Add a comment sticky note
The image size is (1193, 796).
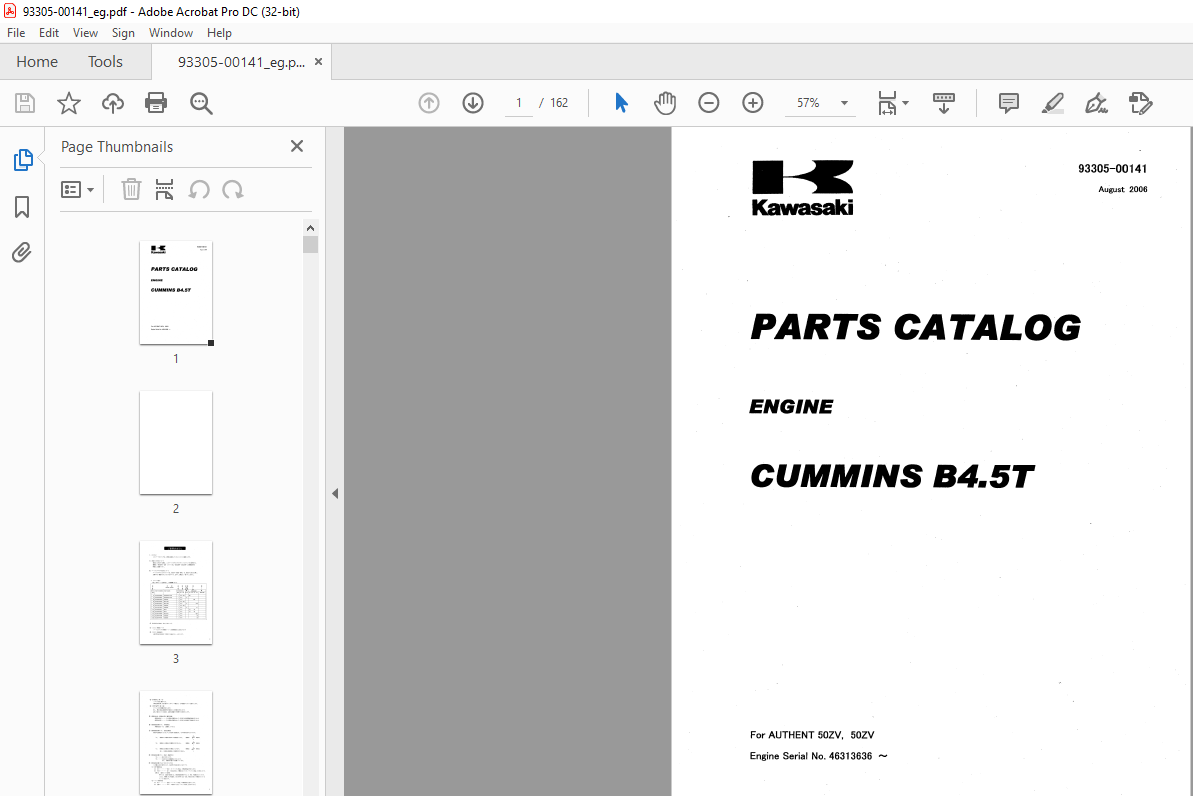[x=1009, y=103]
